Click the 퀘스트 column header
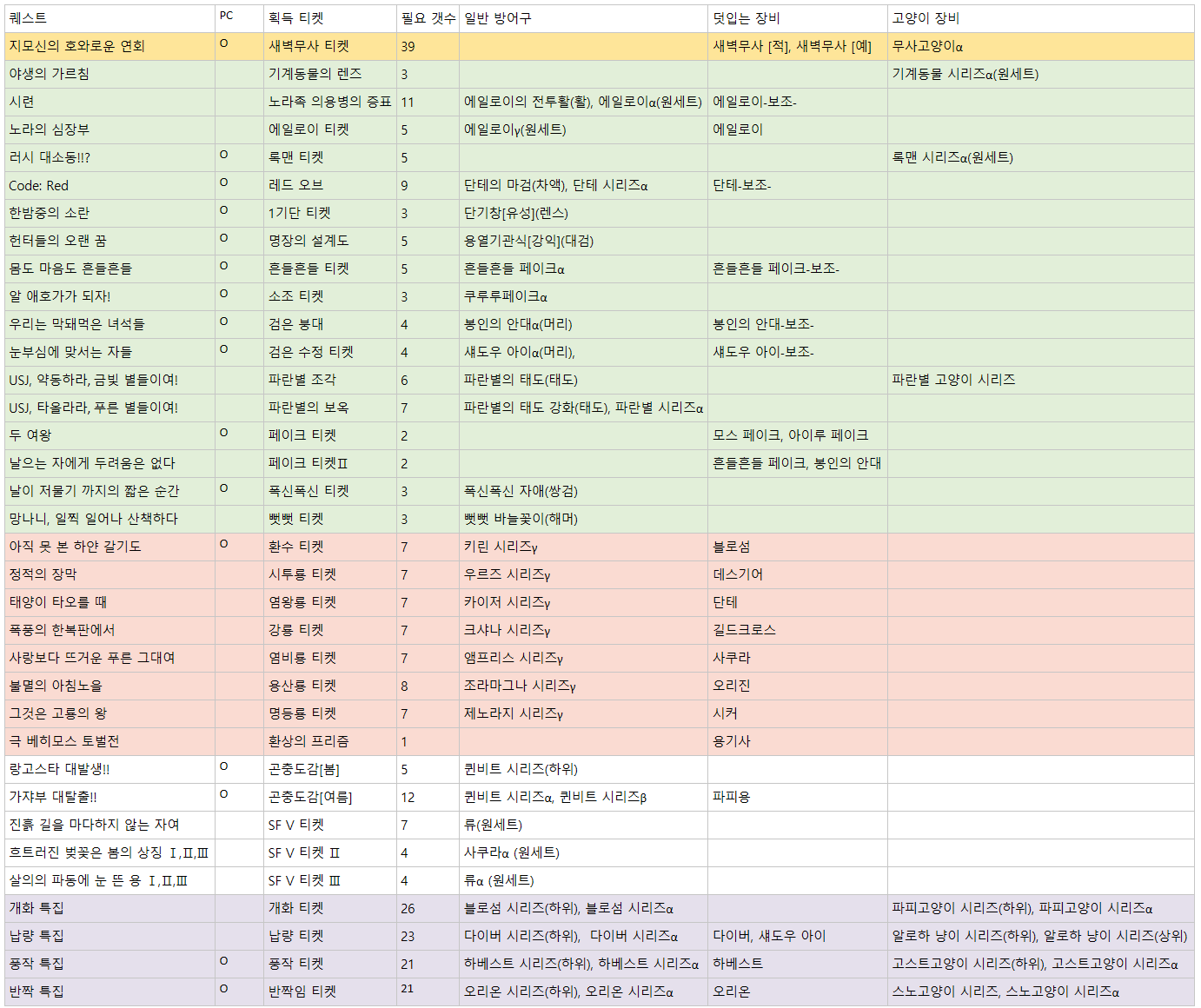This screenshot has height=1008, width=1201. [28, 18]
